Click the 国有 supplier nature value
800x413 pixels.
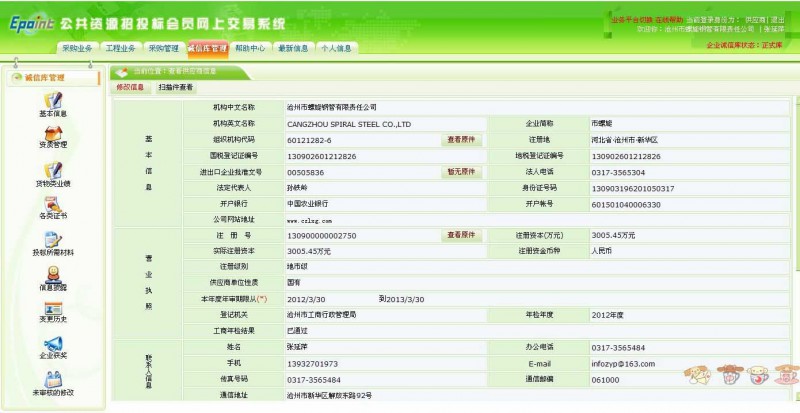294,282
